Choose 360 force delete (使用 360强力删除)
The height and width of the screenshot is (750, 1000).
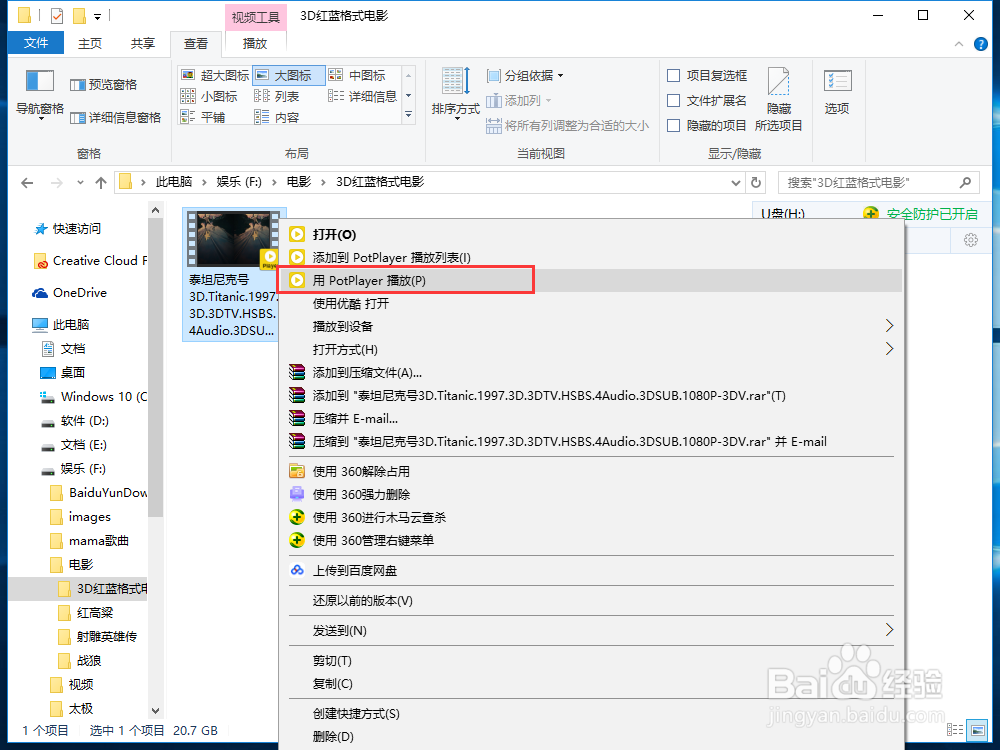[591, 494]
